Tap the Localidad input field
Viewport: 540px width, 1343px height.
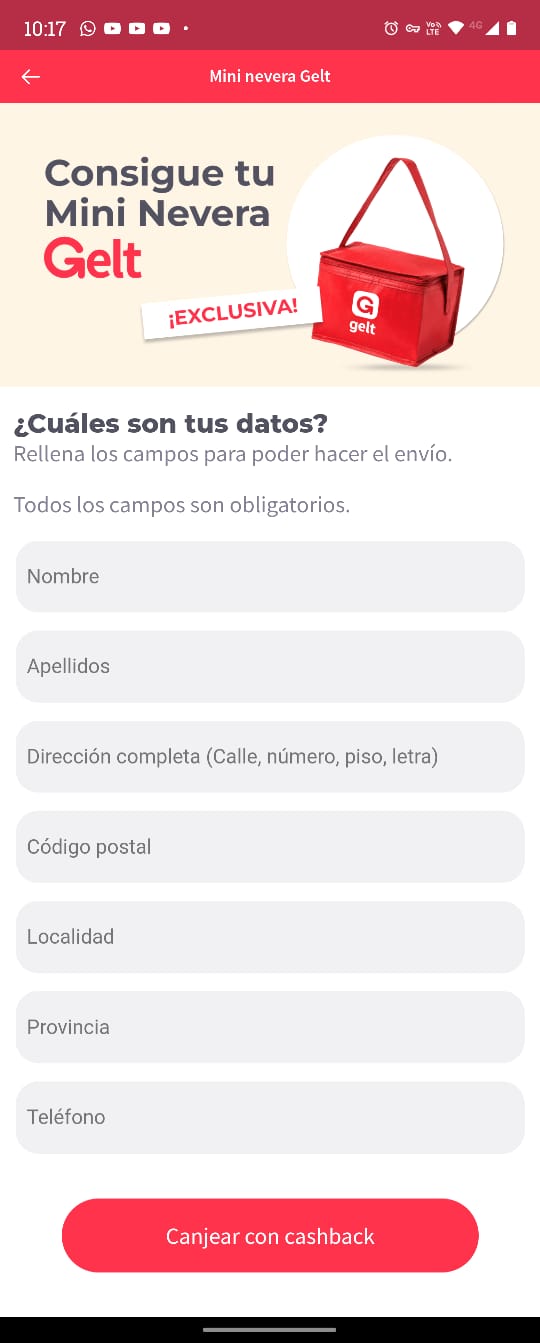point(270,937)
